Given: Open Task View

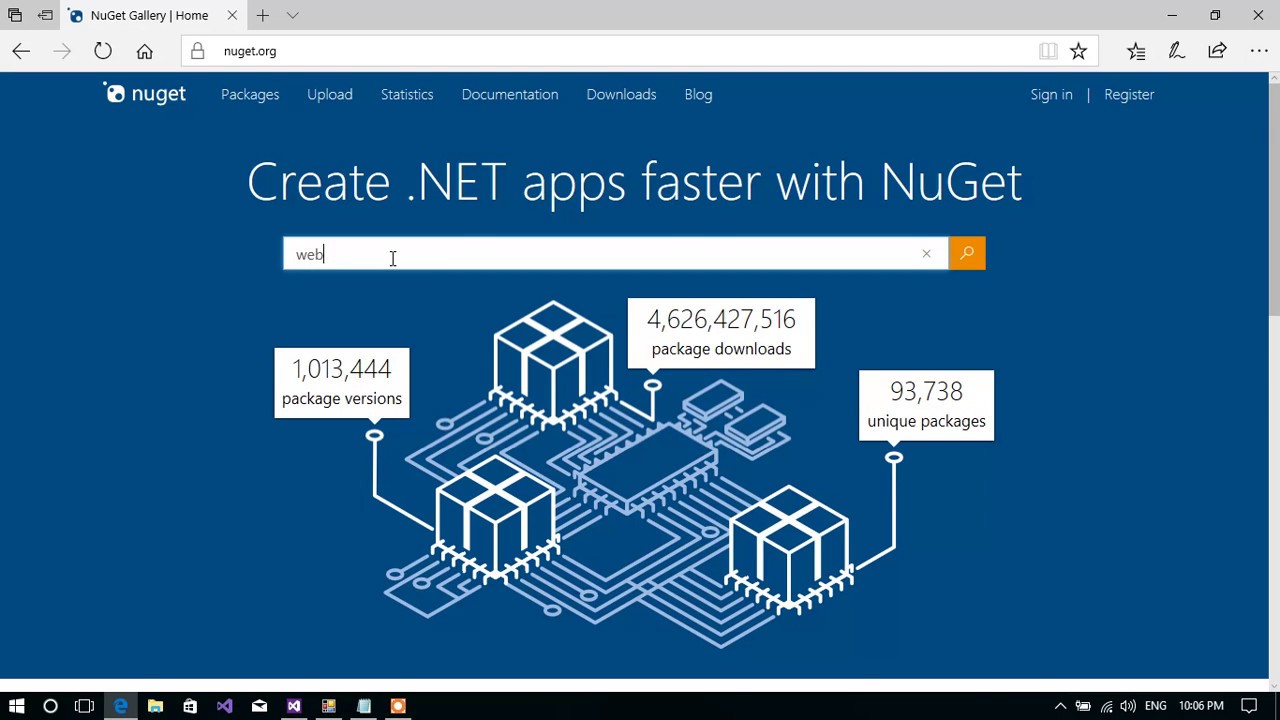Looking at the screenshot, I should click(x=84, y=706).
